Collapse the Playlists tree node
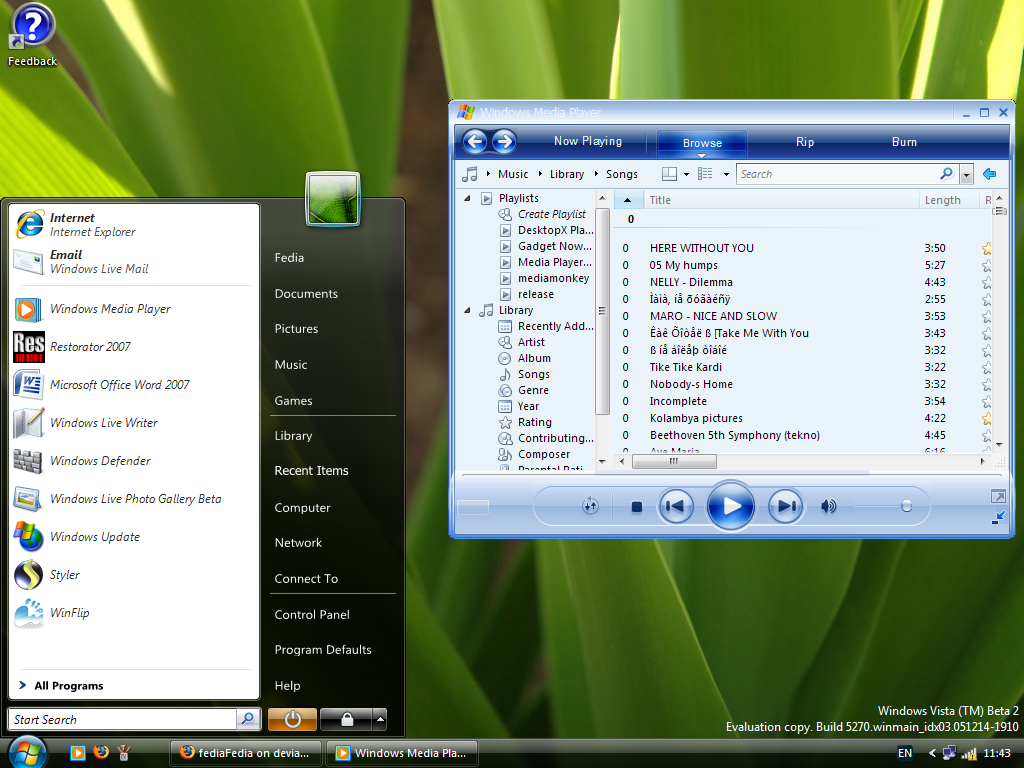Viewport: 1024px width, 768px height. point(467,199)
